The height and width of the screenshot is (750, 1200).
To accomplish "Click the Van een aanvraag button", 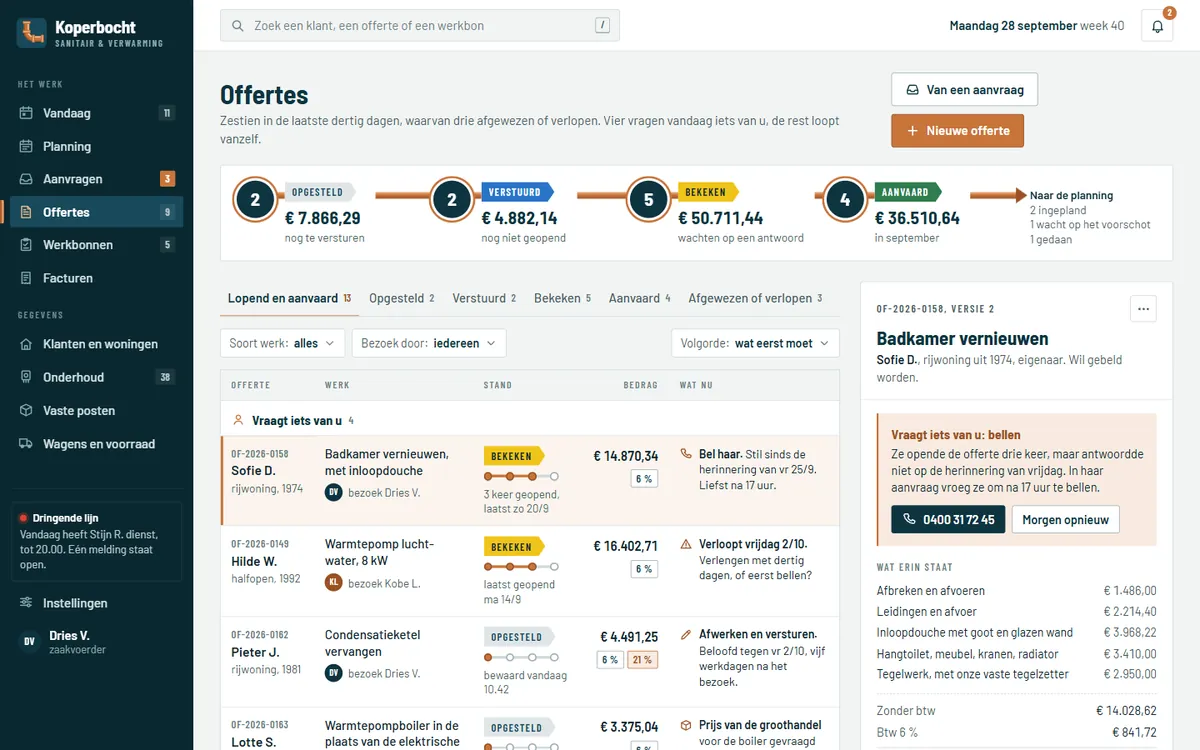I will (964, 90).
